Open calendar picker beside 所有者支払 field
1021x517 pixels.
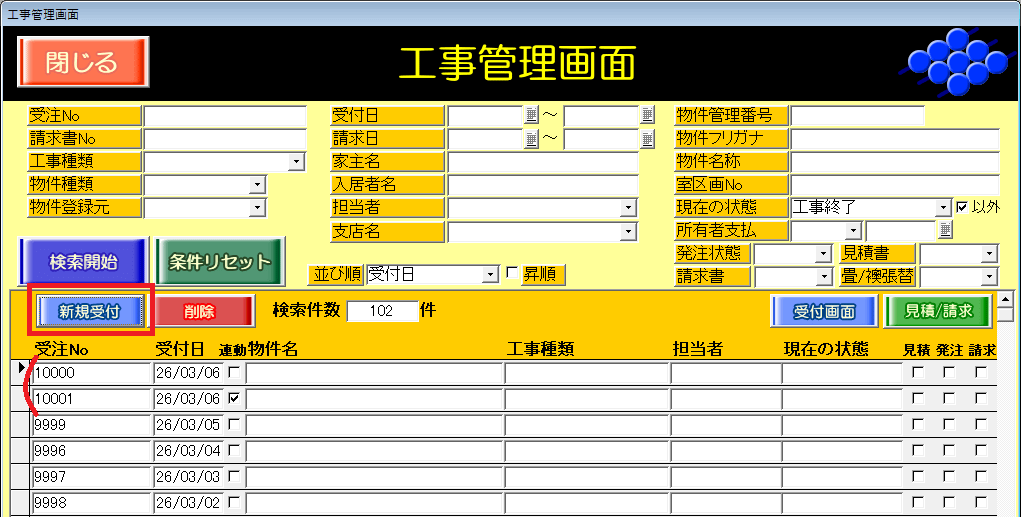[945, 230]
